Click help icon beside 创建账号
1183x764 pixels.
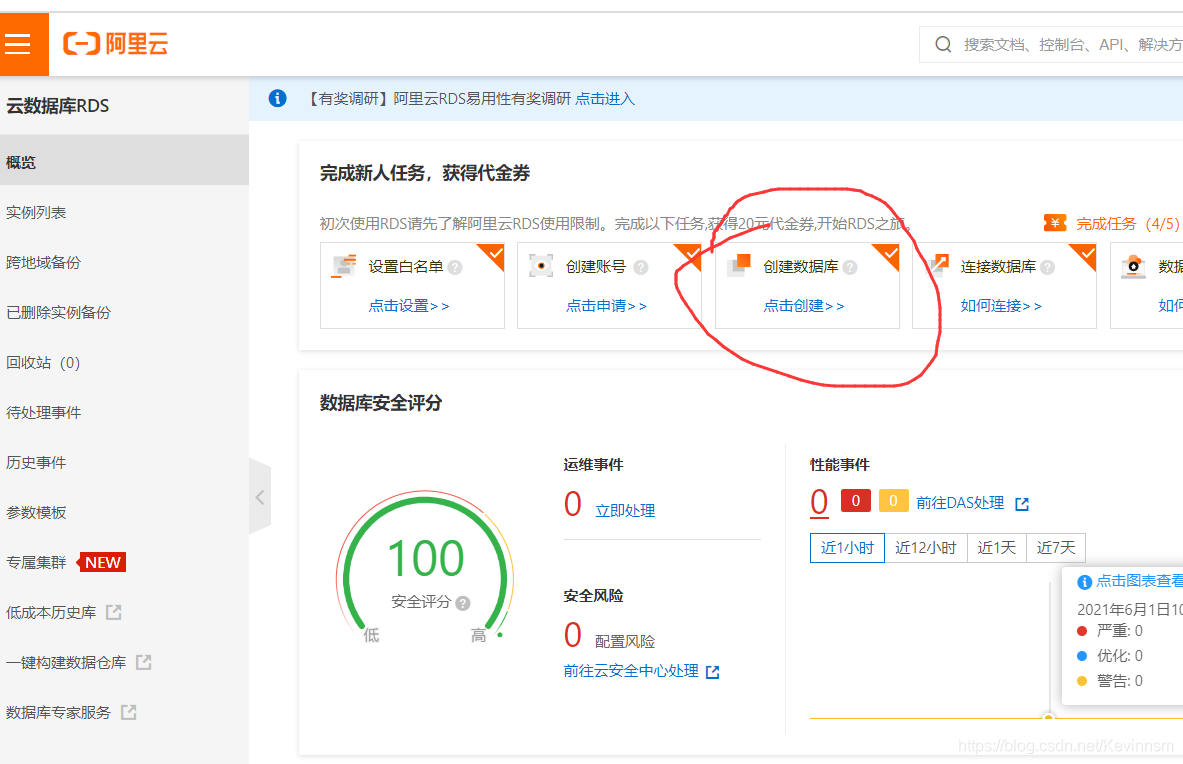(641, 267)
